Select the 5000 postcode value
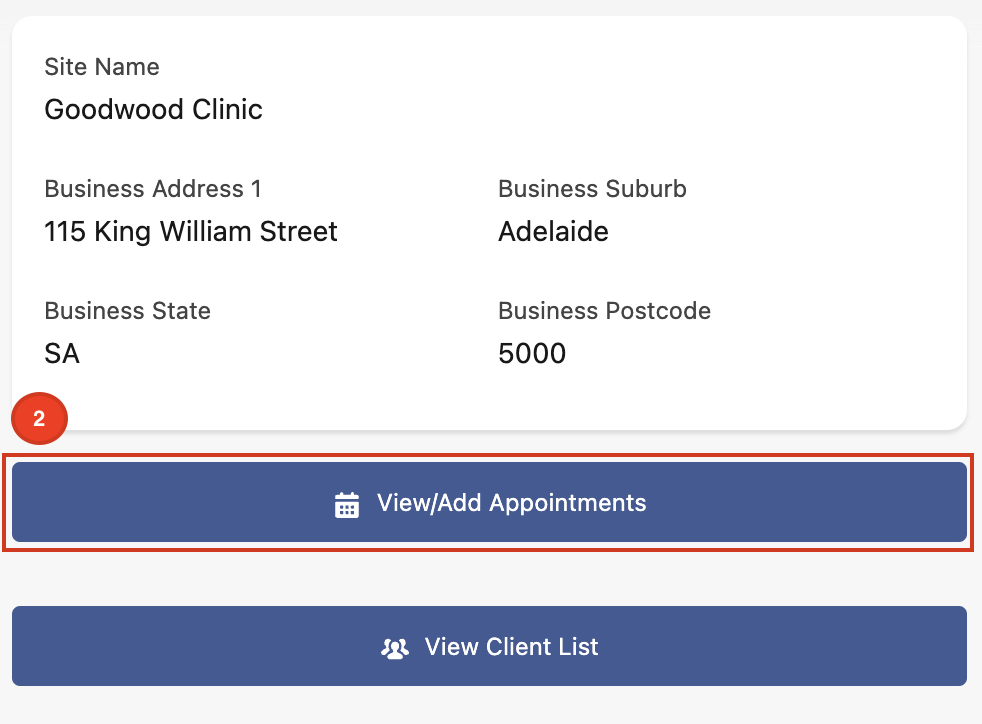Viewport: 982px width, 724px height. 532,354
